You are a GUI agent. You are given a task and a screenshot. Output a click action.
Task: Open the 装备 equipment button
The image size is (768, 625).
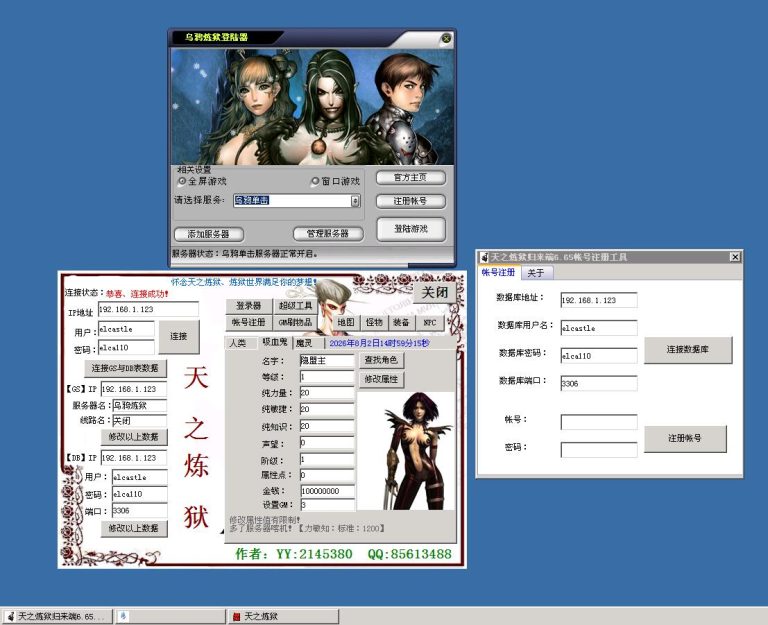point(402,322)
